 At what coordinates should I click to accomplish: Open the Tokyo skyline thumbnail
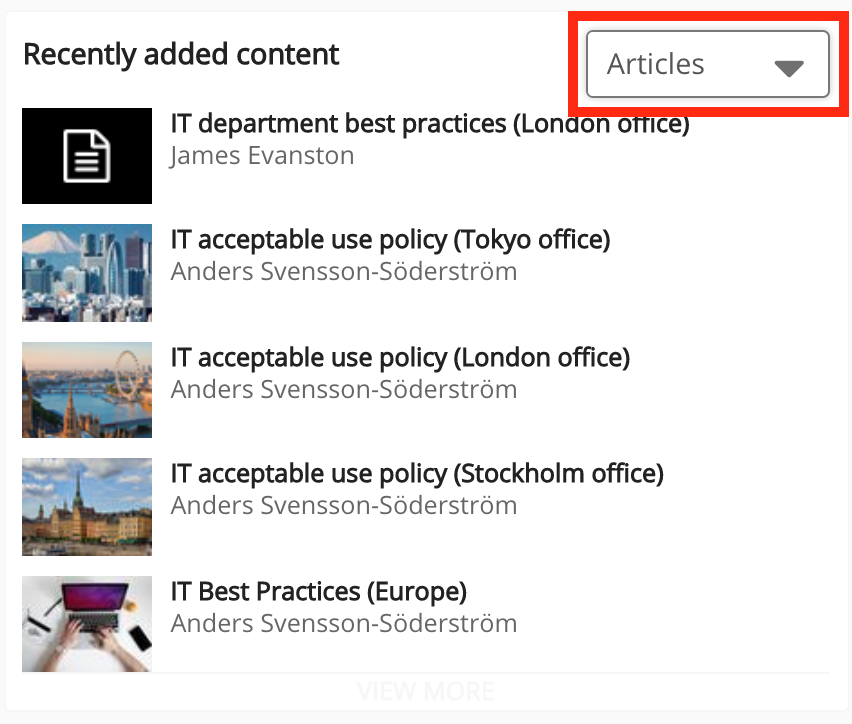coord(87,272)
